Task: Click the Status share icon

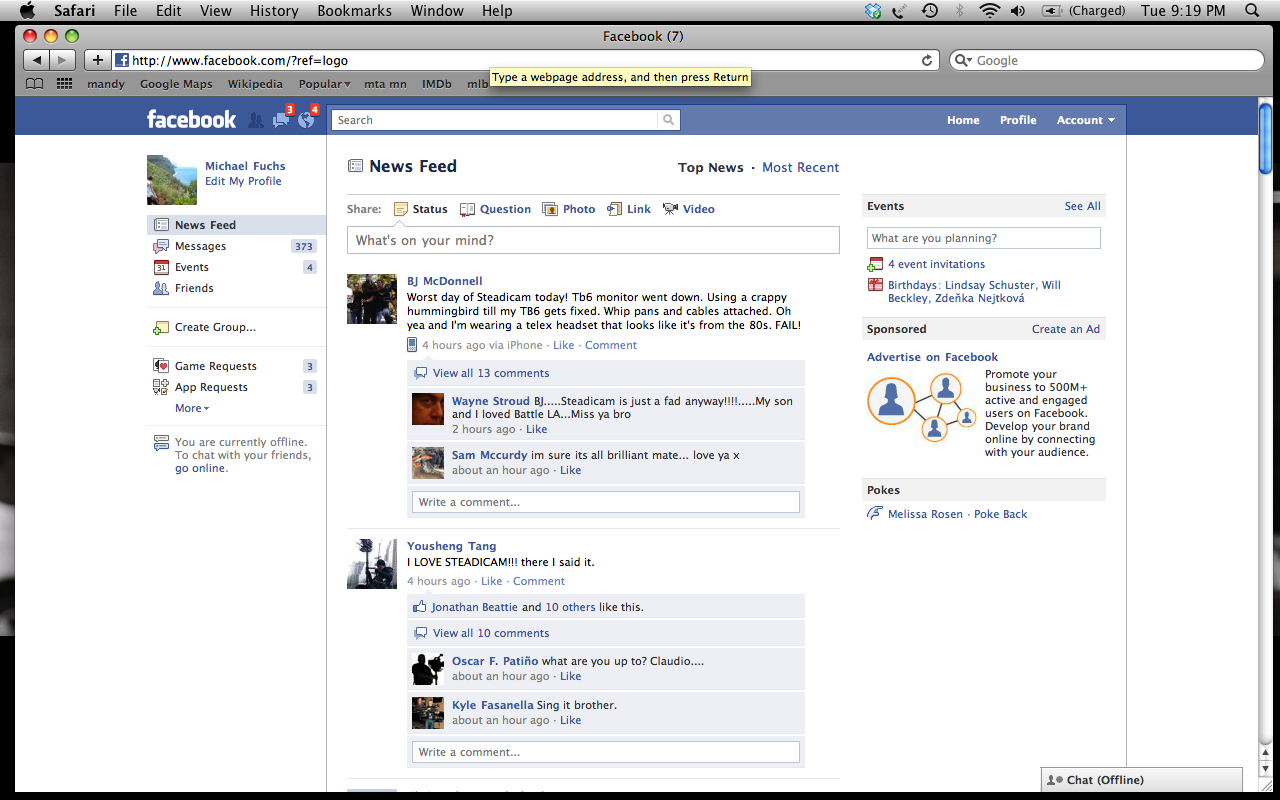Action: (x=401, y=209)
